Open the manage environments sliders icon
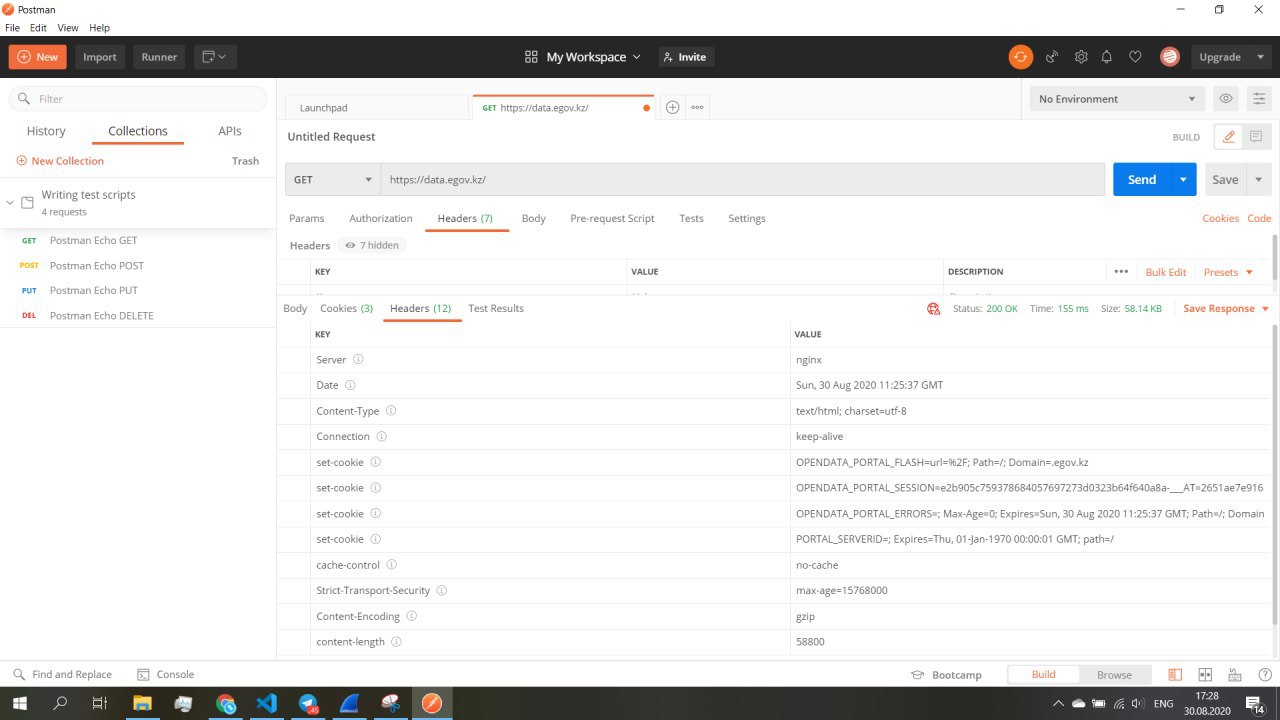The width and height of the screenshot is (1280, 720). [x=1259, y=99]
